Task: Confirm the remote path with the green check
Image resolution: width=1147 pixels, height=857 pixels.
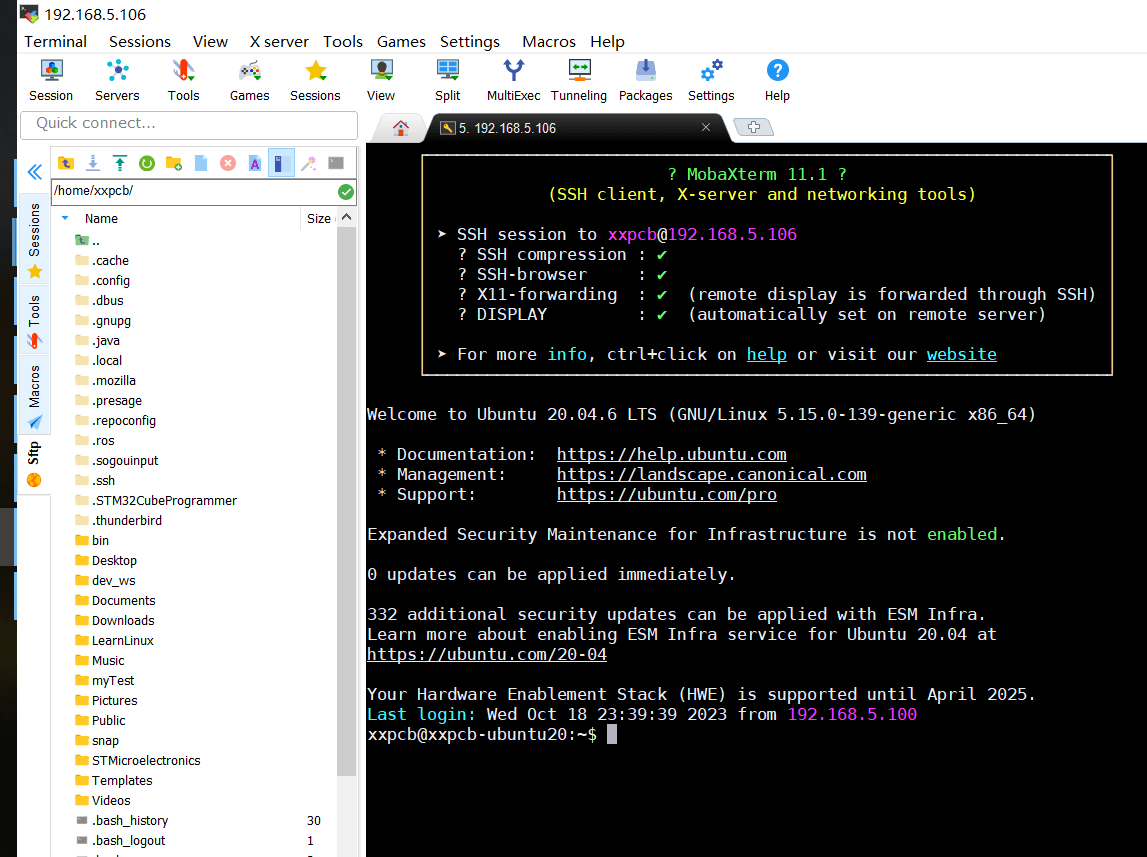Action: click(x=346, y=192)
